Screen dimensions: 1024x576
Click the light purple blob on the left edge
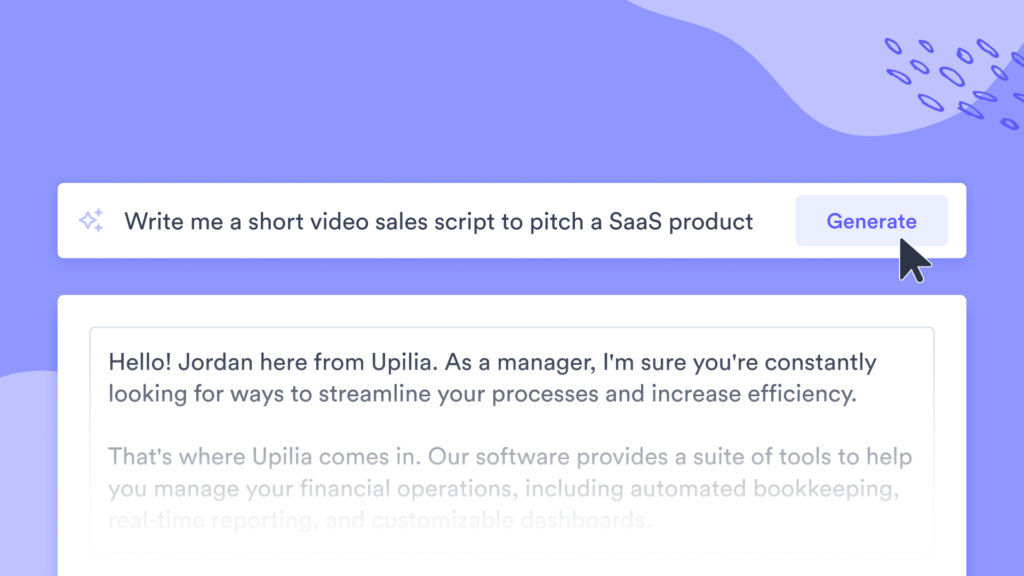[x=26, y=470]
